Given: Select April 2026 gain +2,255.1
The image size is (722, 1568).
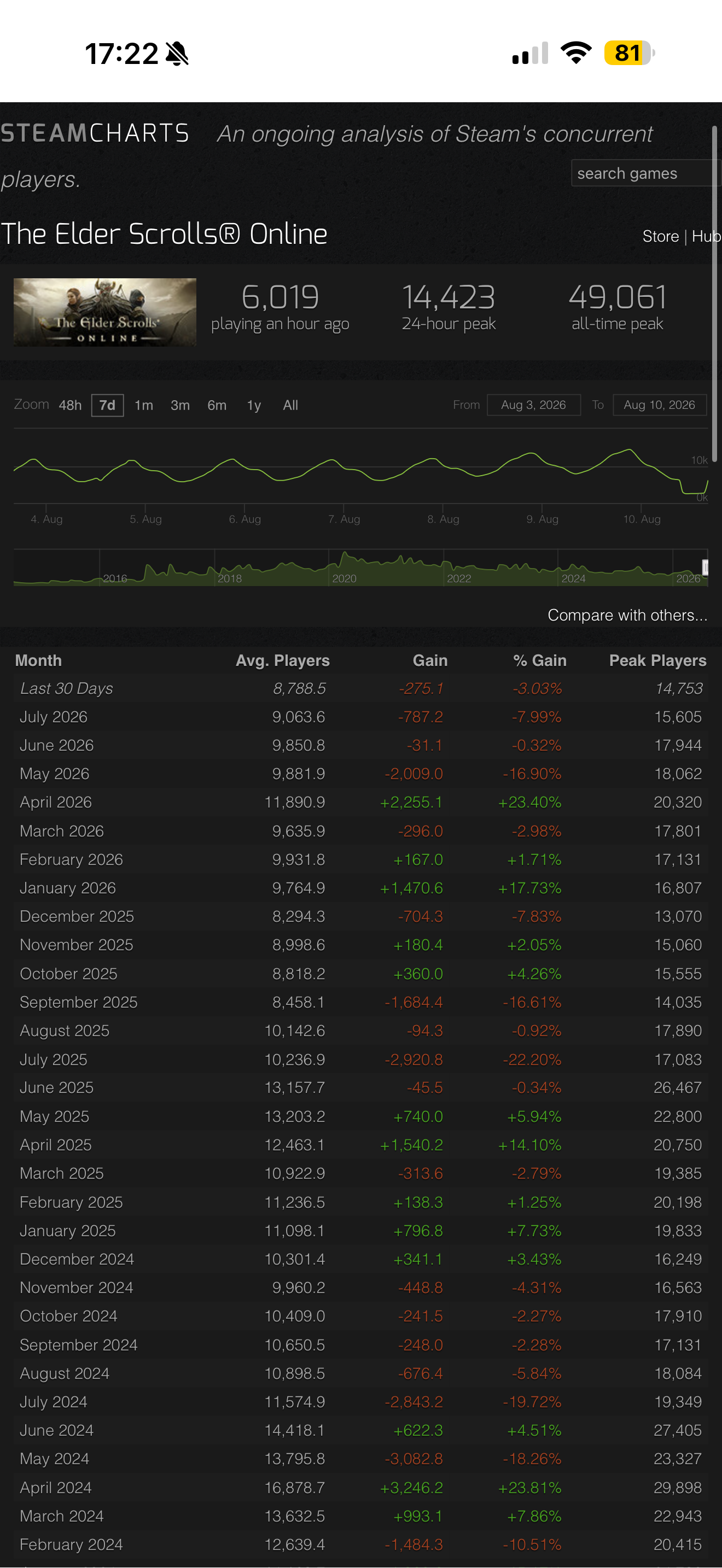Looking at the screenshot, I should tap(411, 802).
